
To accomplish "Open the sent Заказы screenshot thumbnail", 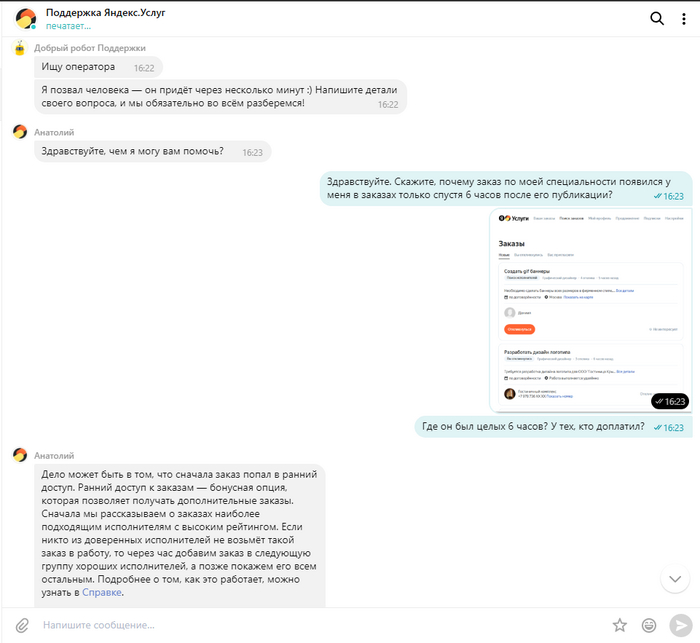I will (x=591, y=310).
